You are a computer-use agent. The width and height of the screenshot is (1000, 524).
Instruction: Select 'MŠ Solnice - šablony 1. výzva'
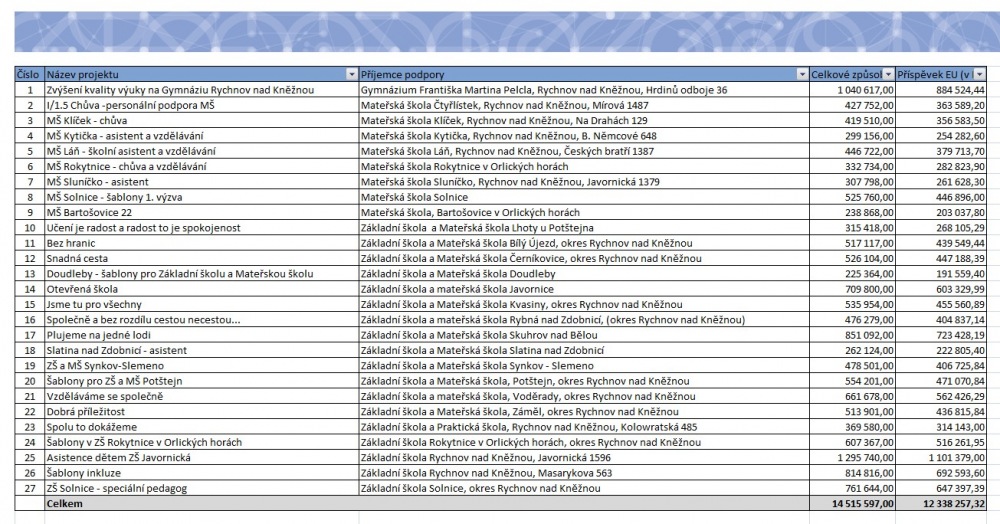point(202,197)
